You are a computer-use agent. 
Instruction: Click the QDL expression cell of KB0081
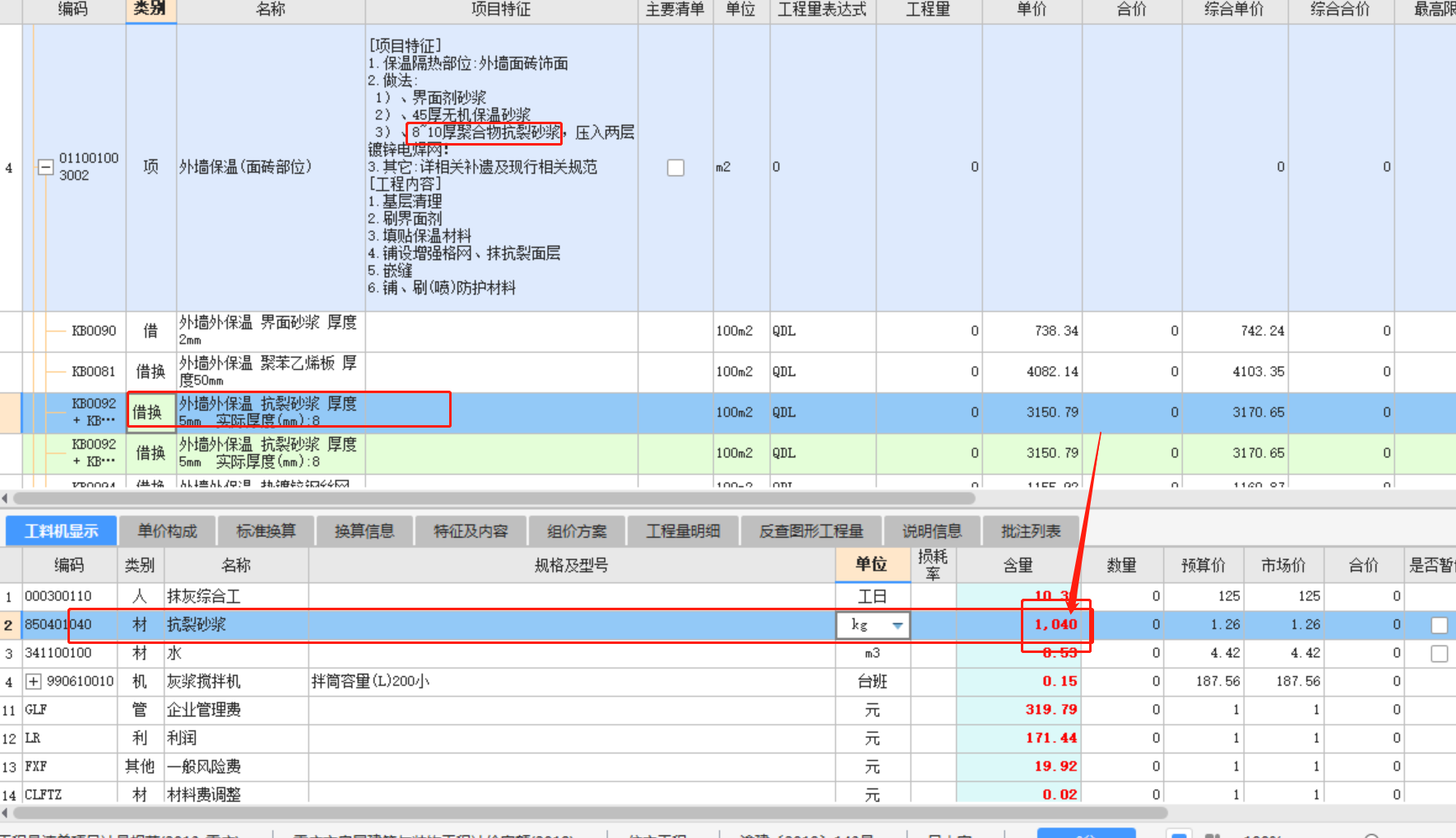click(823, 372)
